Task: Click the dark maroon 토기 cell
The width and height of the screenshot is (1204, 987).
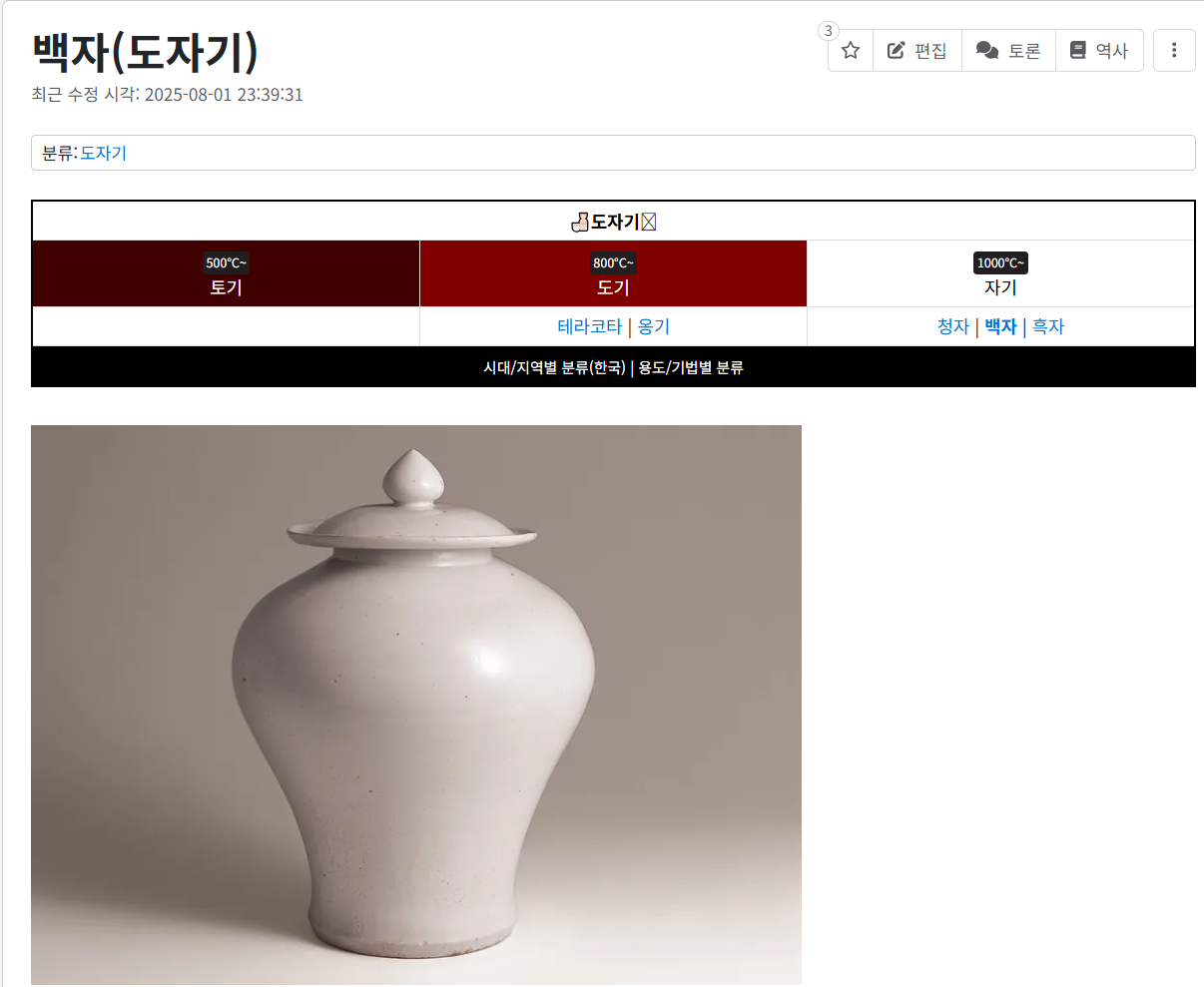Action: tap(226, 273)
